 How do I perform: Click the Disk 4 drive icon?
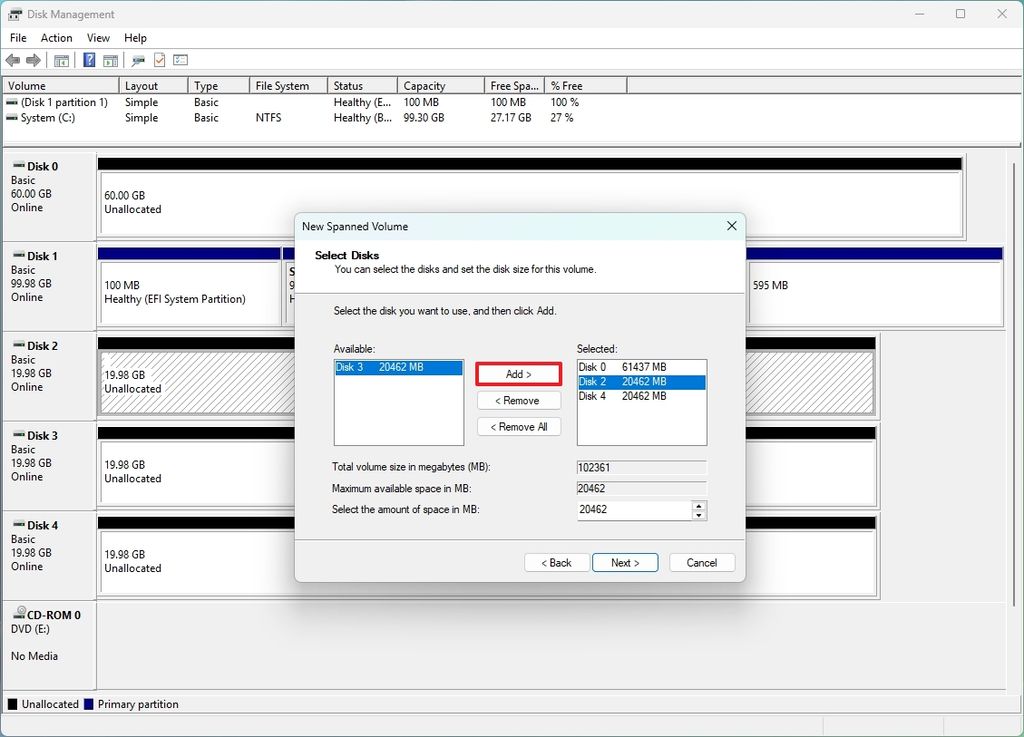coord(18,524)
